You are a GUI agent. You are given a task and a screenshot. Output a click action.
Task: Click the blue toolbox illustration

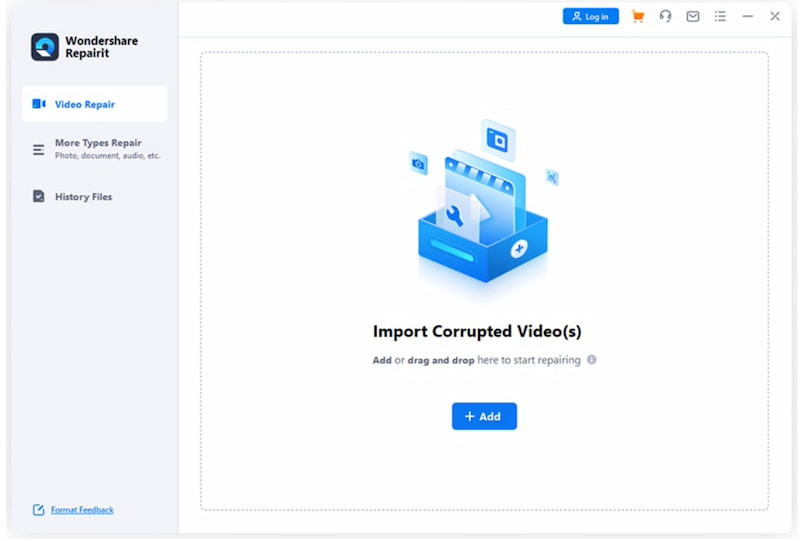482,215
